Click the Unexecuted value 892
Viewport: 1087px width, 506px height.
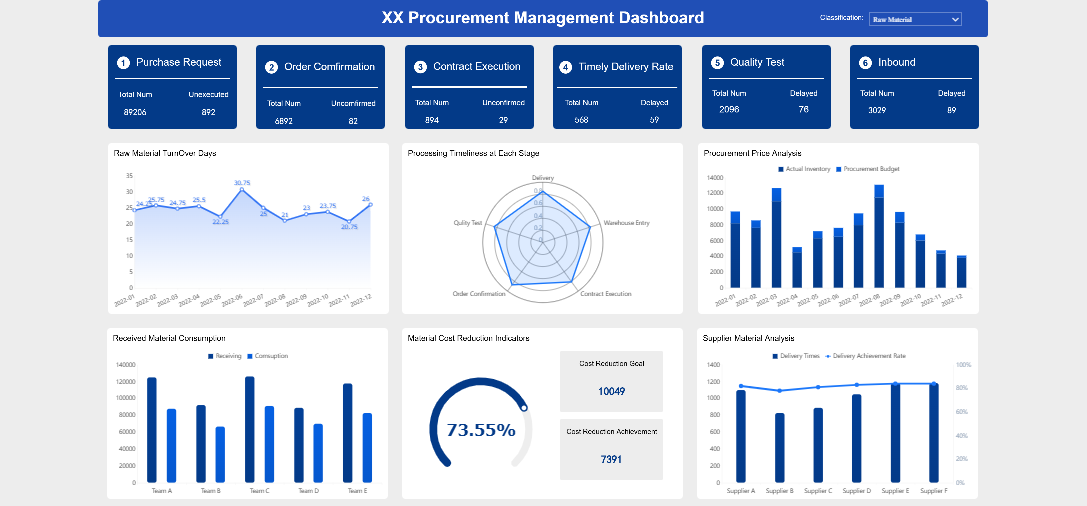click(x=209, y=112)
